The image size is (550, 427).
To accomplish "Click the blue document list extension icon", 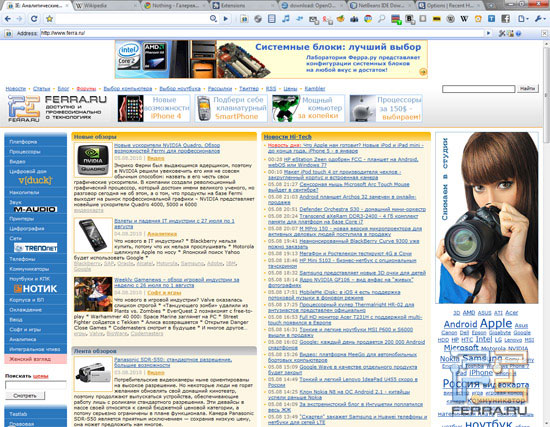I will [271, 19].
